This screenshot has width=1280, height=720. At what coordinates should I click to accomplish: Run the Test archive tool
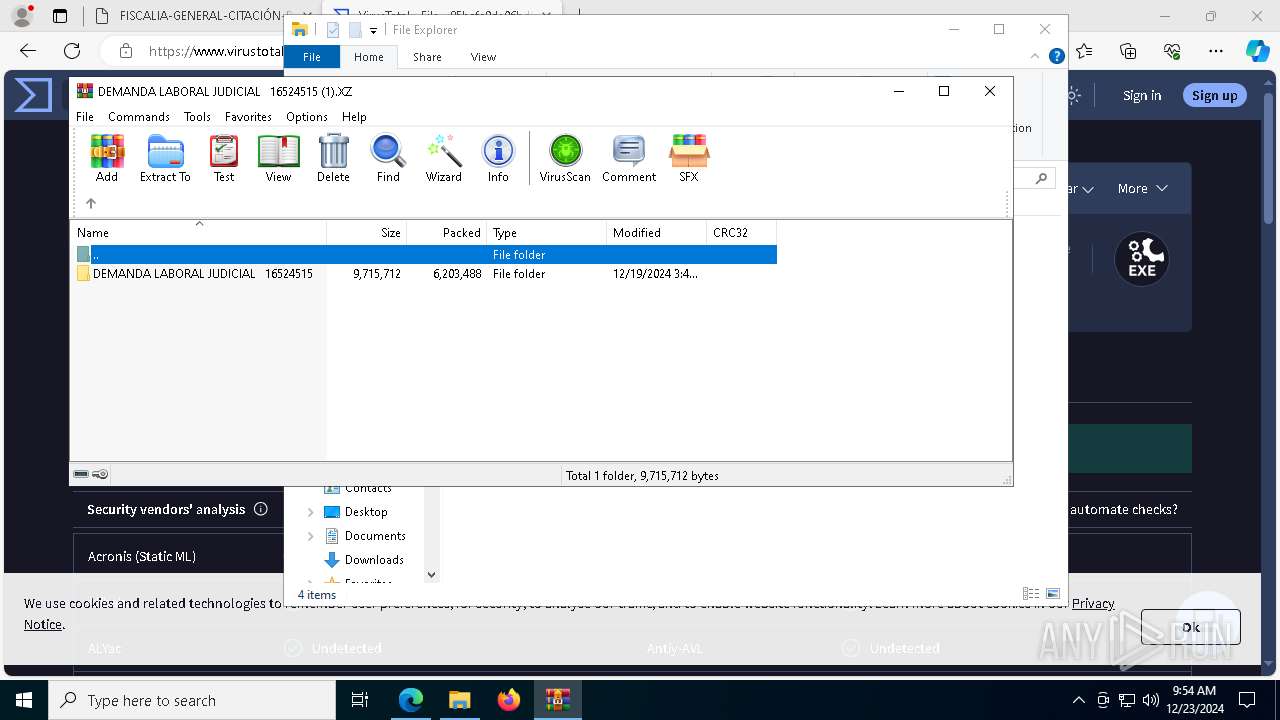tap(224, 158)
